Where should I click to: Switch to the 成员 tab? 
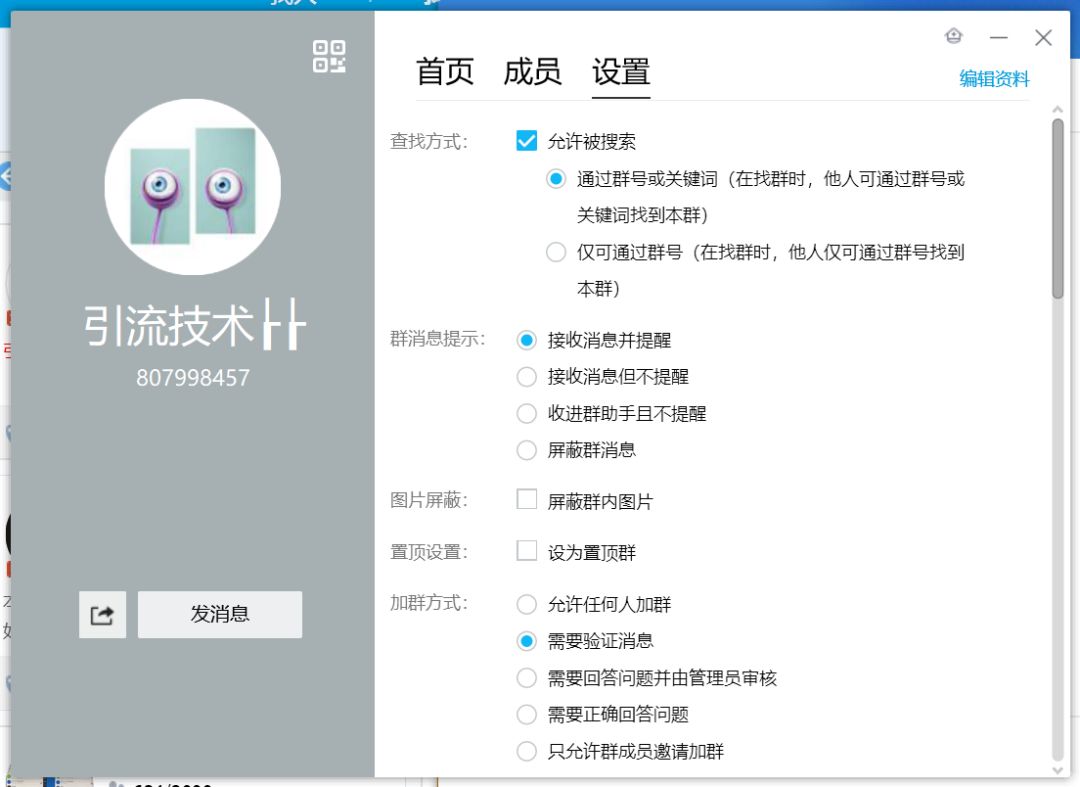[532, 72]
